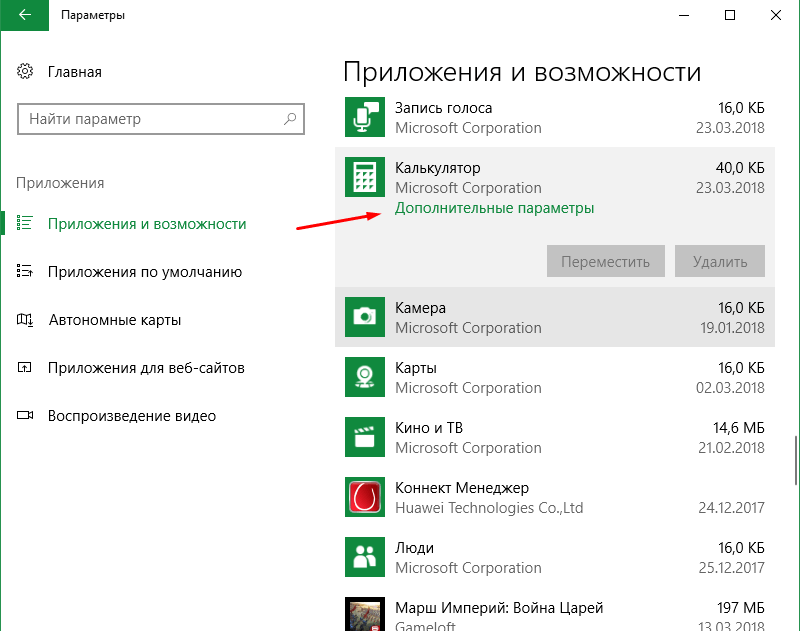Viewport: 800px width, 631px height.
Task: Click the 14,6 МБ size value
Action: [738, 428]
